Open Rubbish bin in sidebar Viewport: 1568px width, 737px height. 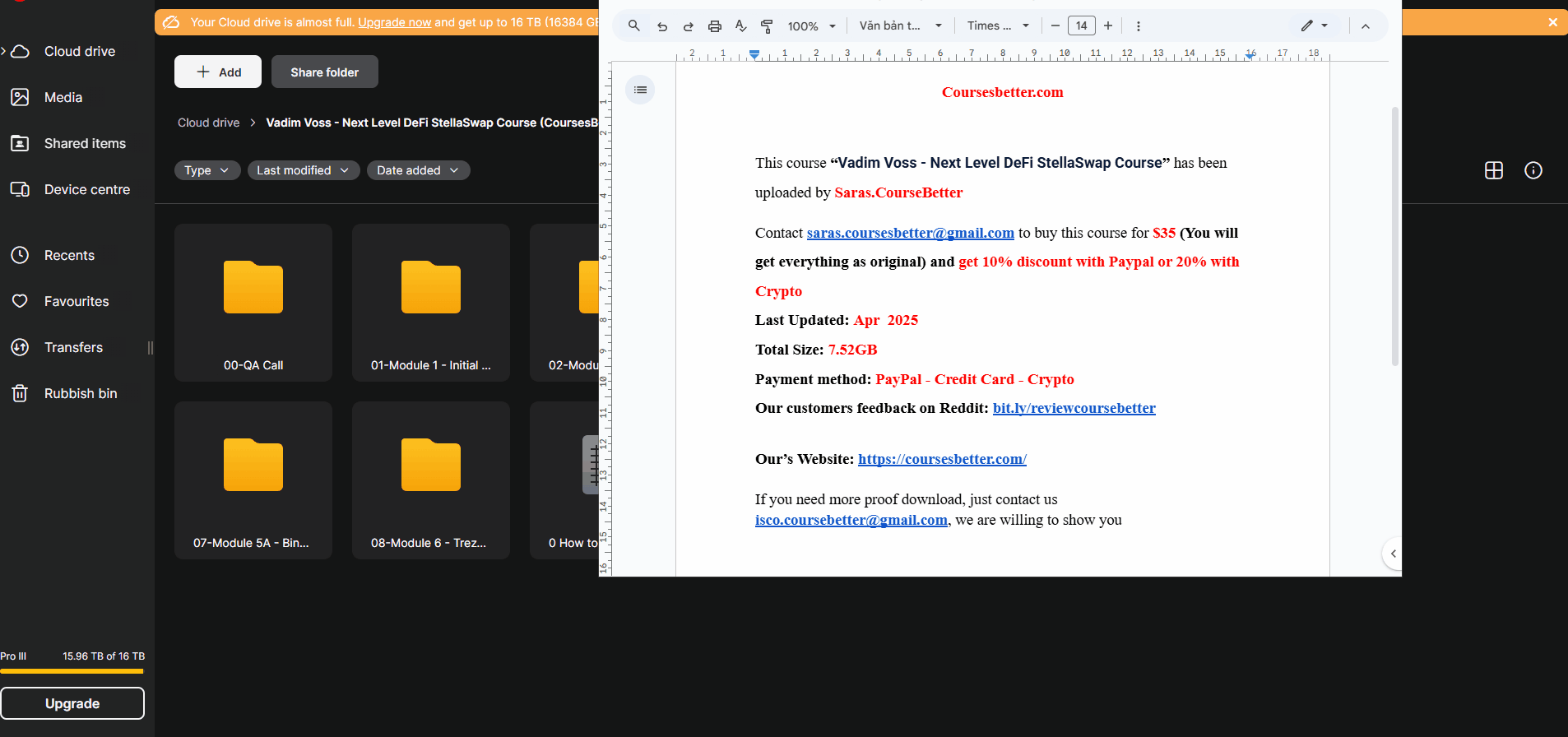click(80, 393)
